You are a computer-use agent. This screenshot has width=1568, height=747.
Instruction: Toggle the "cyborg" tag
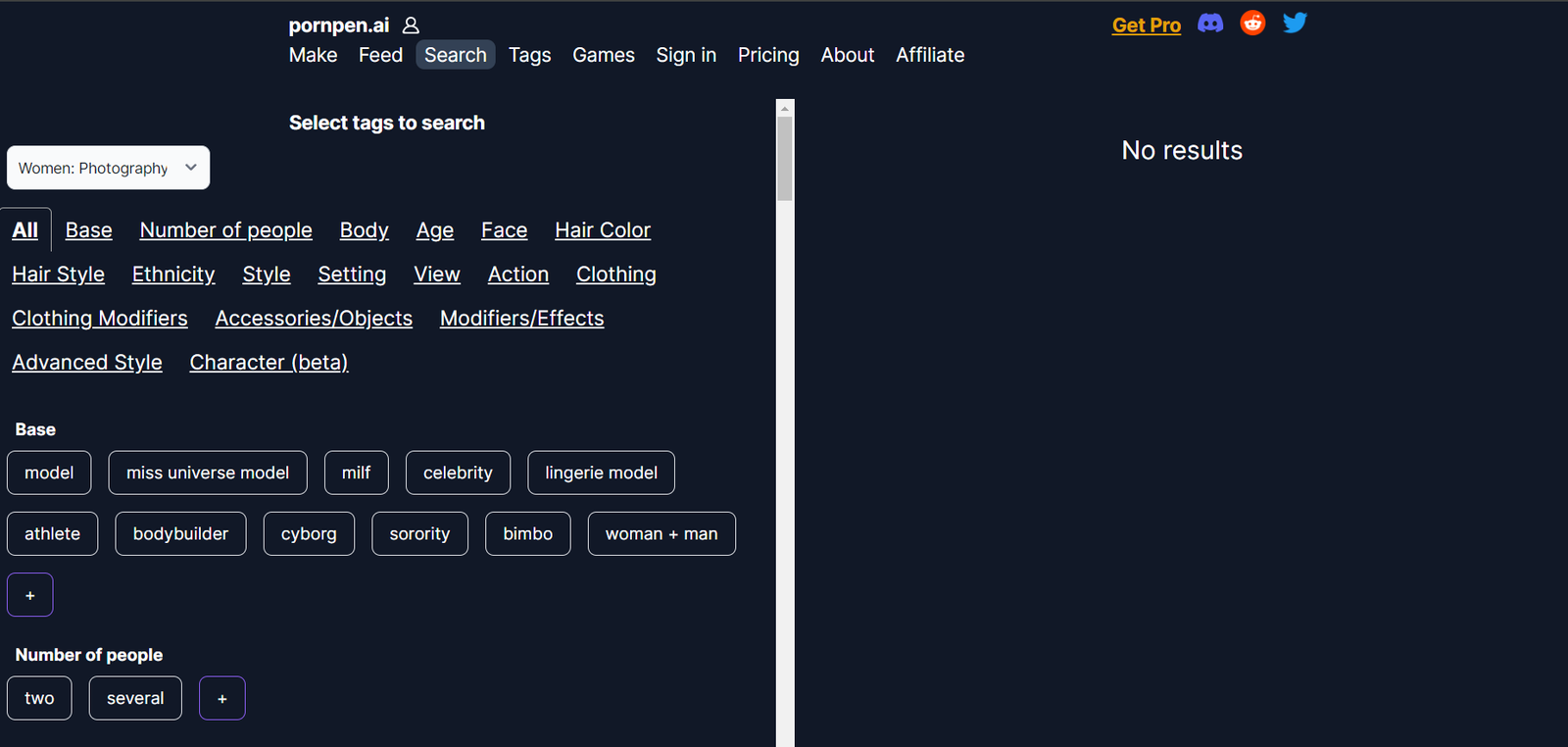(x=309, y=533)
